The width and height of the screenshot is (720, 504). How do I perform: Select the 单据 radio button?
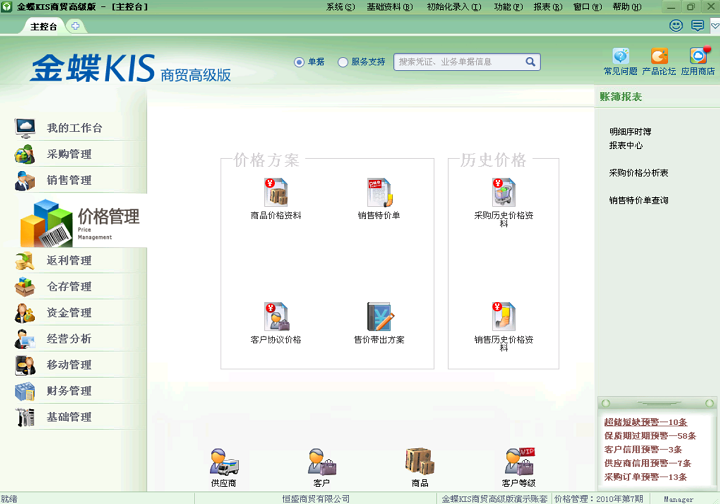tap(299, 62)
